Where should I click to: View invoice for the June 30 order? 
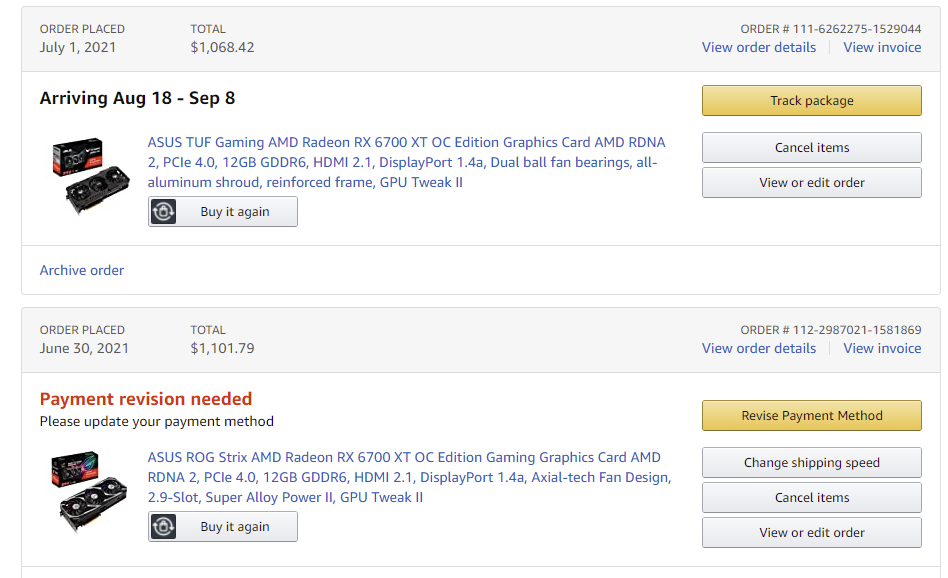pos(882,348)
